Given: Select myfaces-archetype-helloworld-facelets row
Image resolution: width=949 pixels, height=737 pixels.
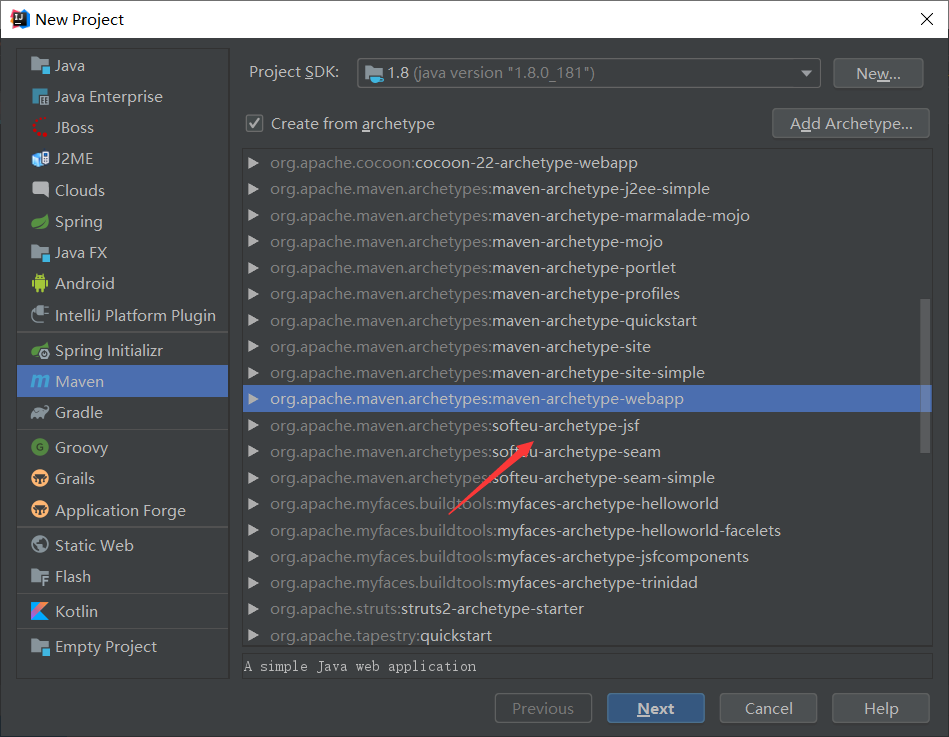Looking at the screenshot, I should point(587,530).
